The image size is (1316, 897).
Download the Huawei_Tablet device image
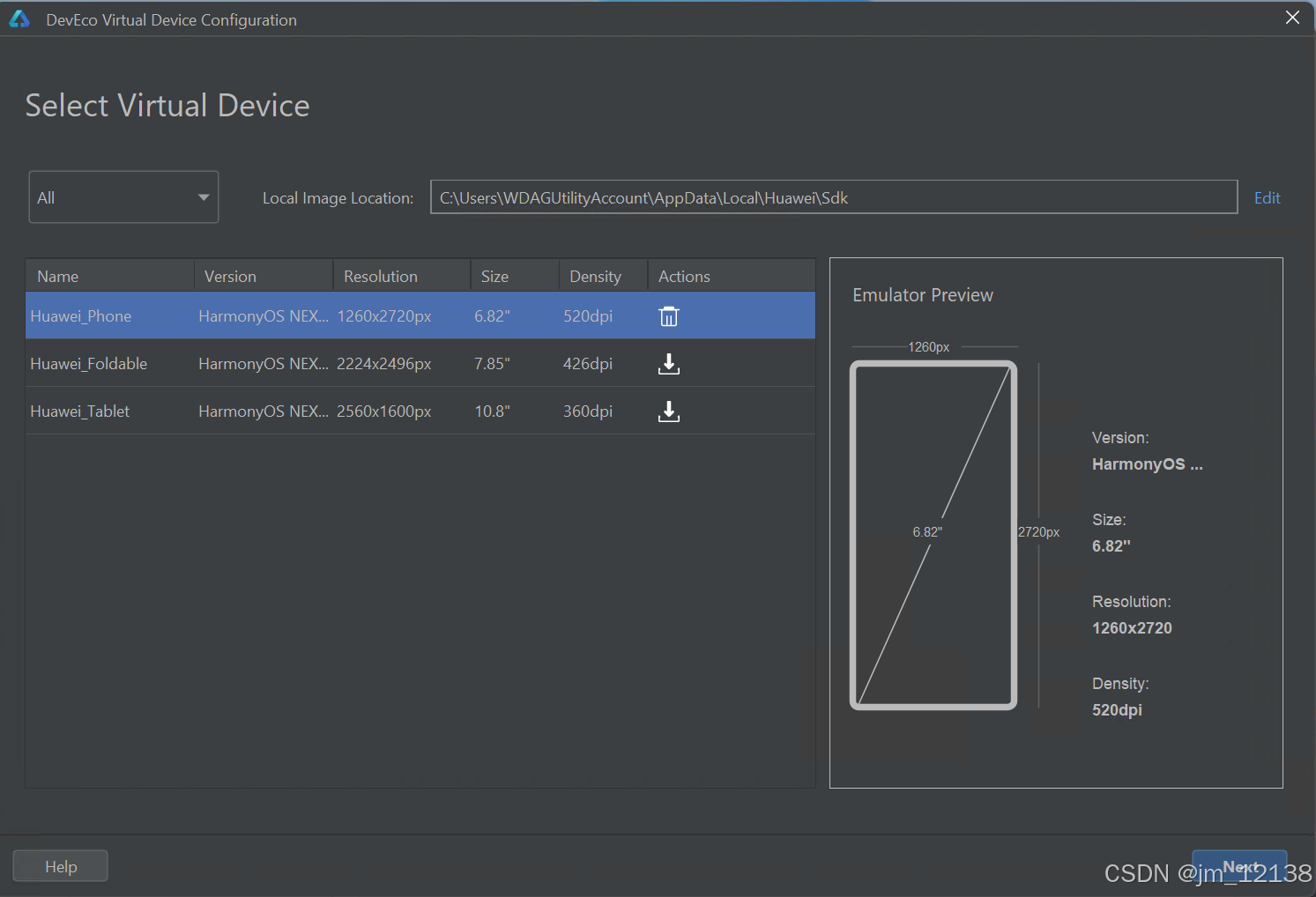click(669, 411)
